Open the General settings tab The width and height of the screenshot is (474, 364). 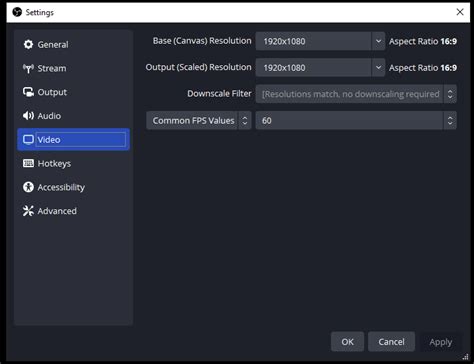click(x=73, y=44)
